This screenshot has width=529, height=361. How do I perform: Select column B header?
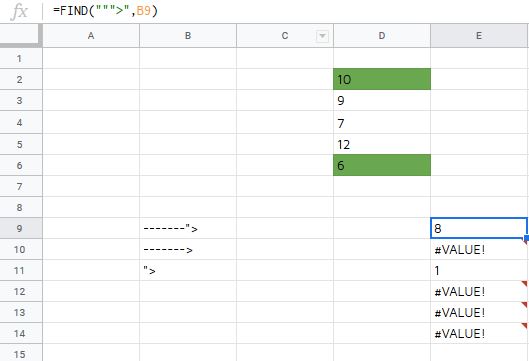[x=188, y=36]
